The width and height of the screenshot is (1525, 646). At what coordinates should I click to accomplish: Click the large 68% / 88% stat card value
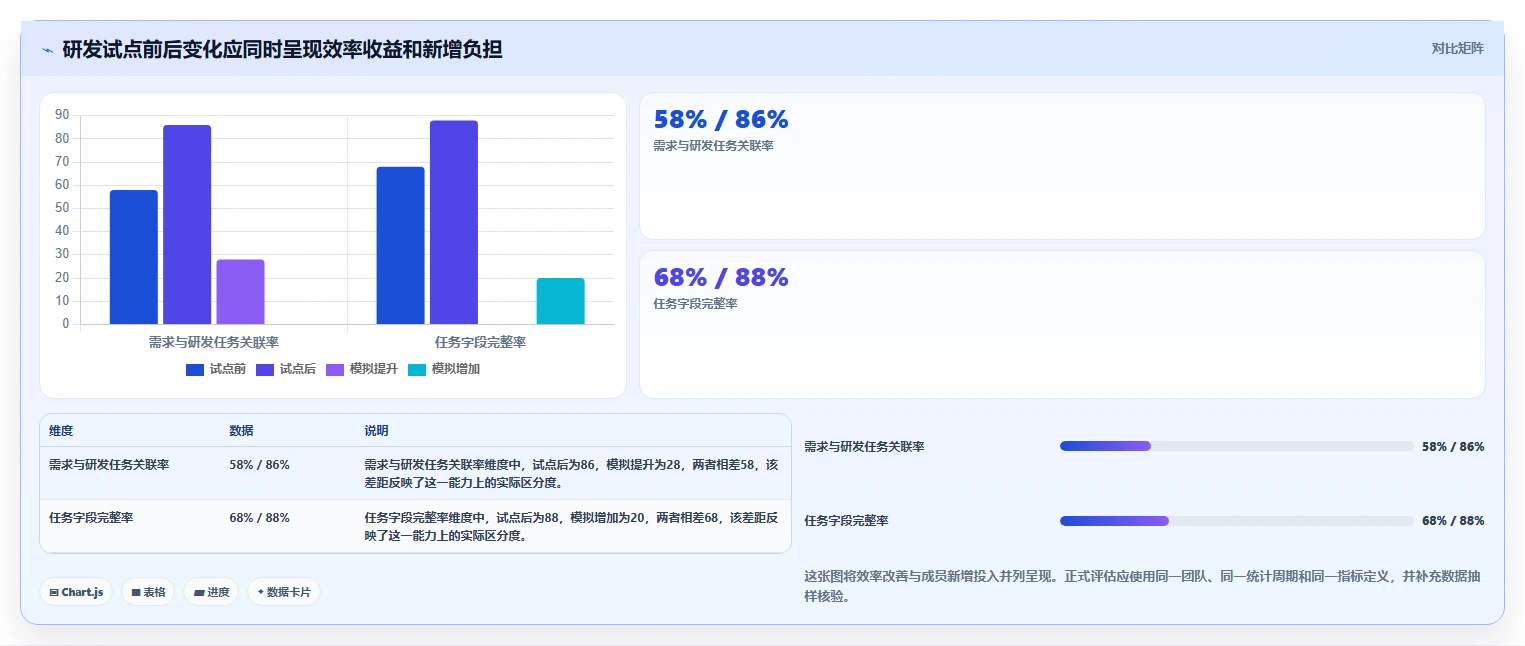coord(721,278)
